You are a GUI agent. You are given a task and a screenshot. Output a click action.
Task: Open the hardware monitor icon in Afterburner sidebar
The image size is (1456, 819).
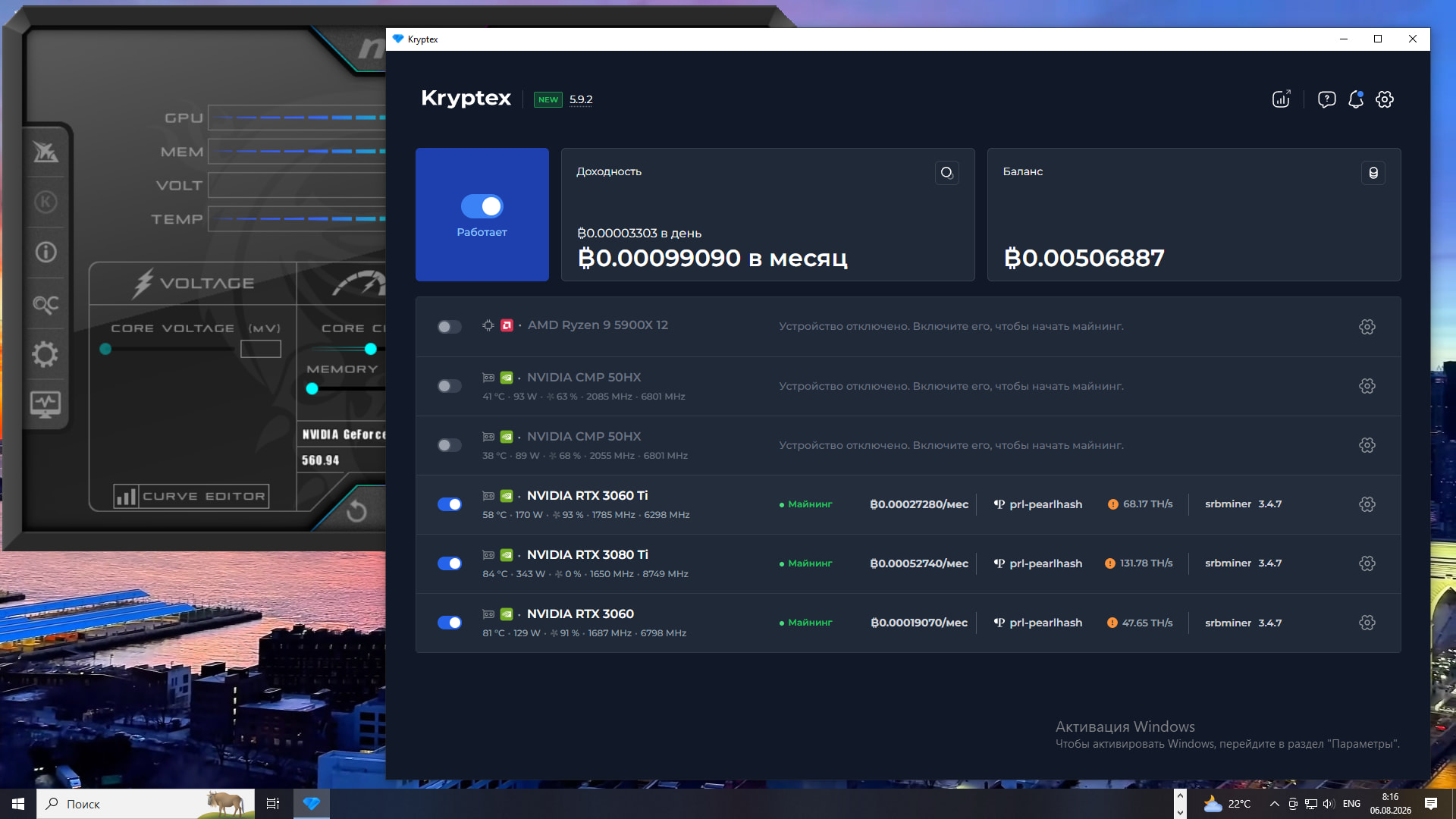coord(45,404)
